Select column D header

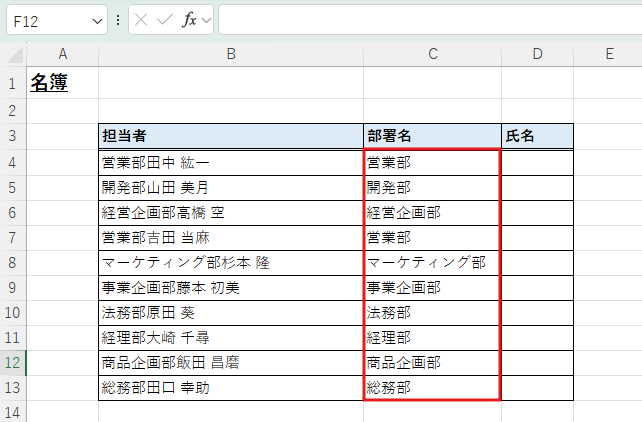[x=537, y=54]
